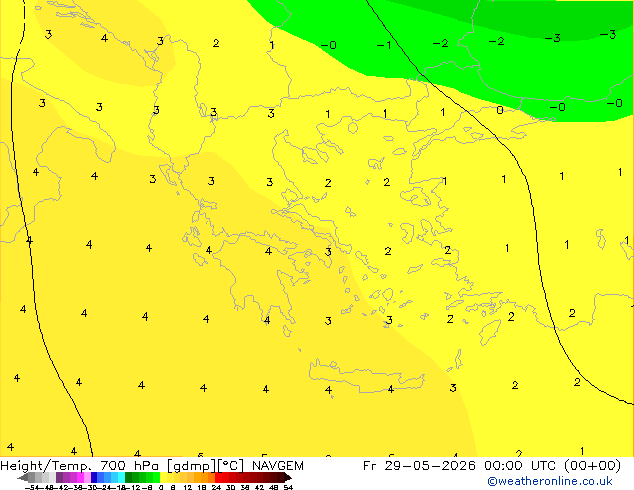
Task: Click the "Height/Temp." title text
Action: [x=46, y=466]
